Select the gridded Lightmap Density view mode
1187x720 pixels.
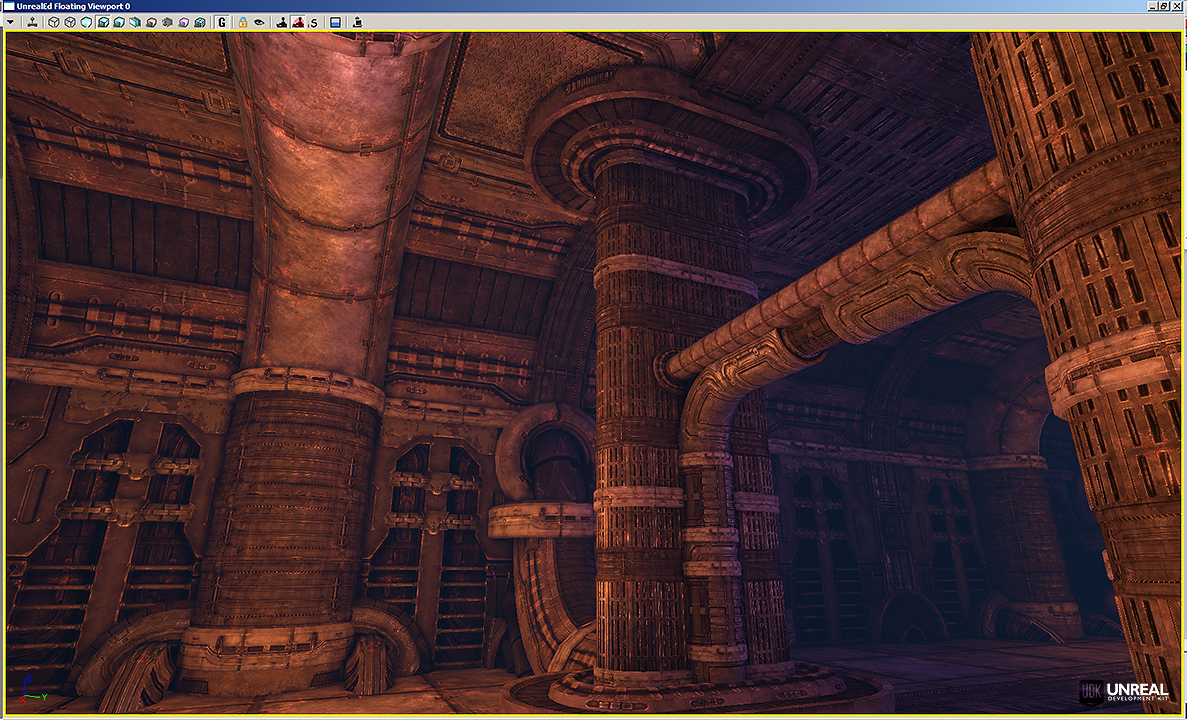point(200,22)
